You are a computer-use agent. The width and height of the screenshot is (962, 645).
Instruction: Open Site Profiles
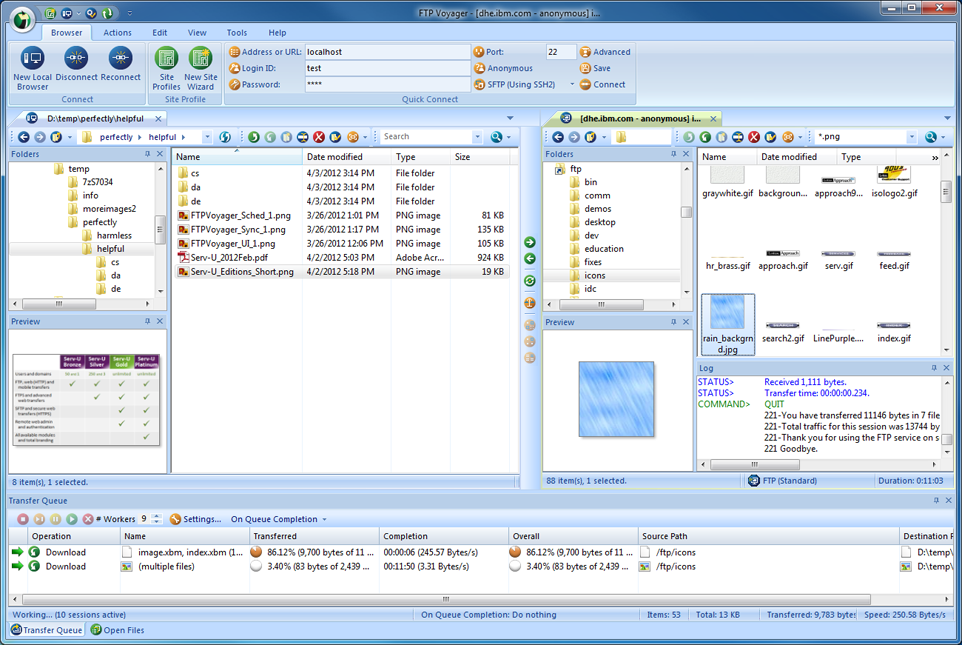166,60
